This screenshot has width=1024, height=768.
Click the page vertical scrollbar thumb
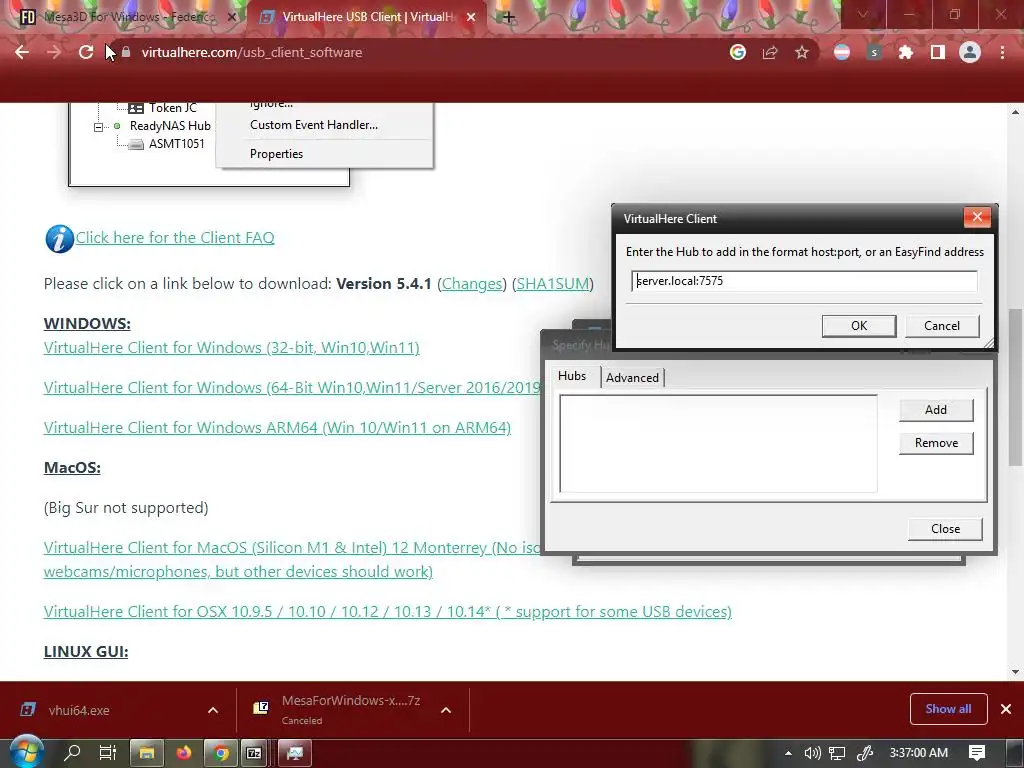click(x=1016, y=387)
